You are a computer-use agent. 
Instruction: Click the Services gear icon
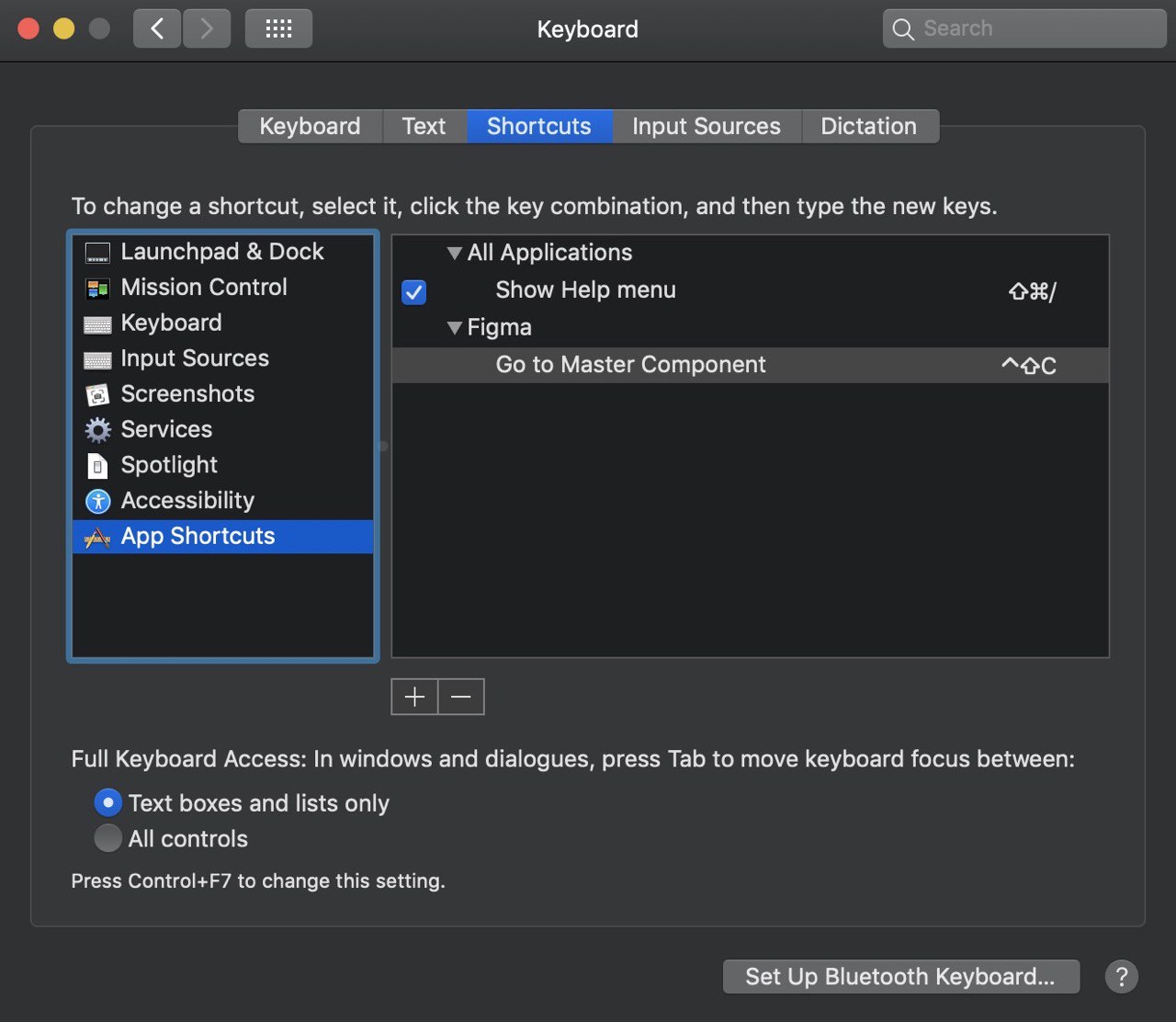(97, 430)
